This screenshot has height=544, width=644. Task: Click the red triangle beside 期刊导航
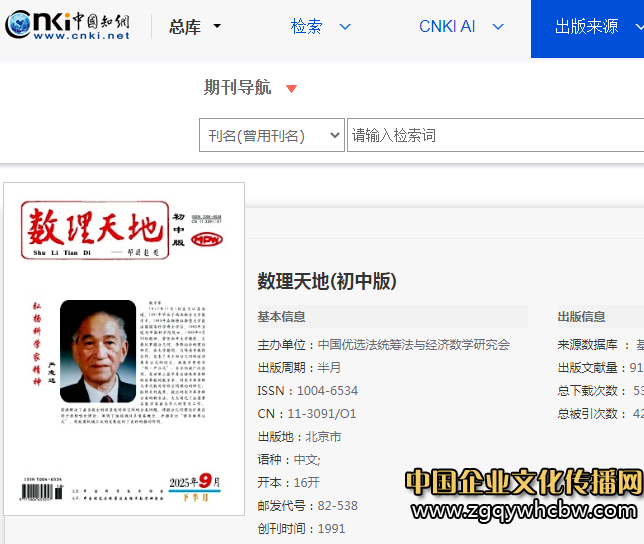291,89
